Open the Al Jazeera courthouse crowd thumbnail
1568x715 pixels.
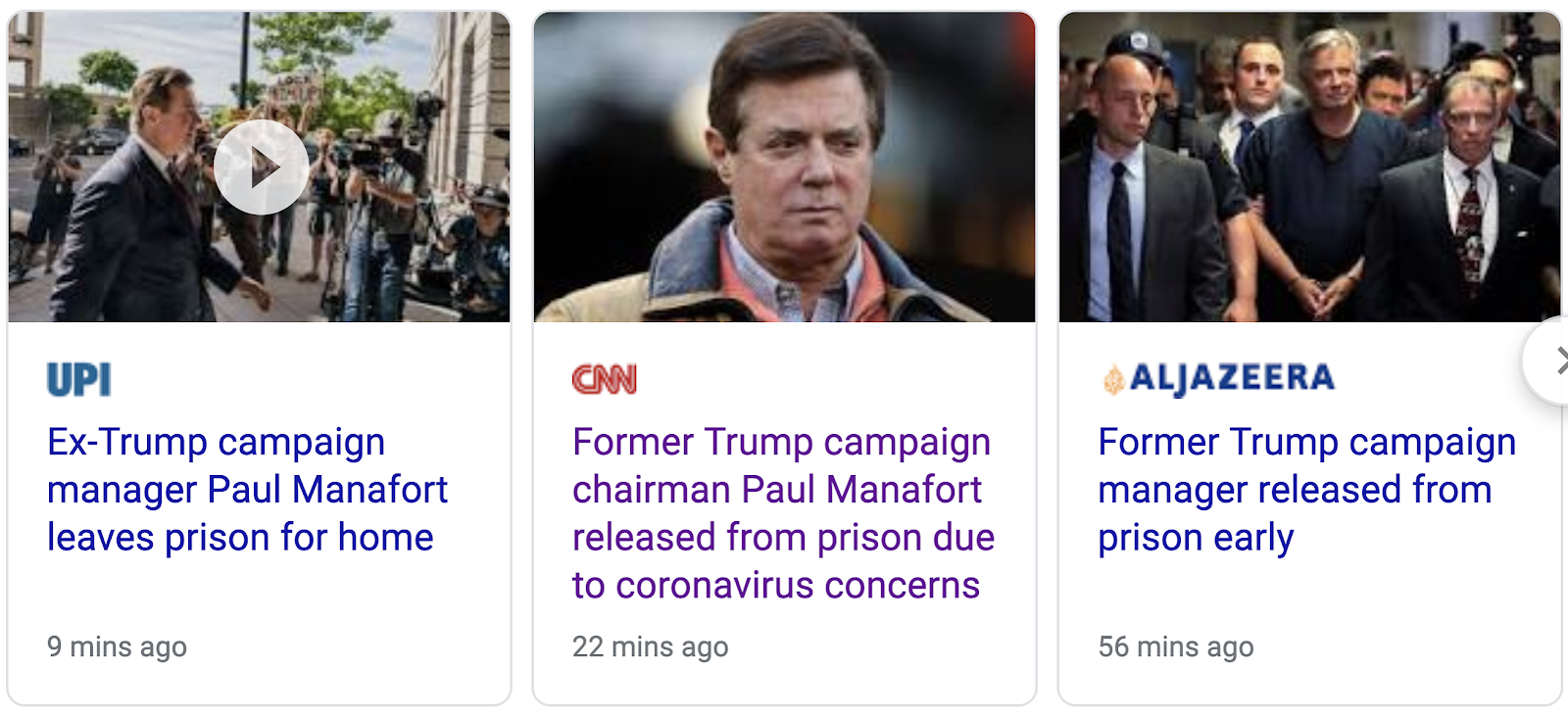(x=1309, y=167)
